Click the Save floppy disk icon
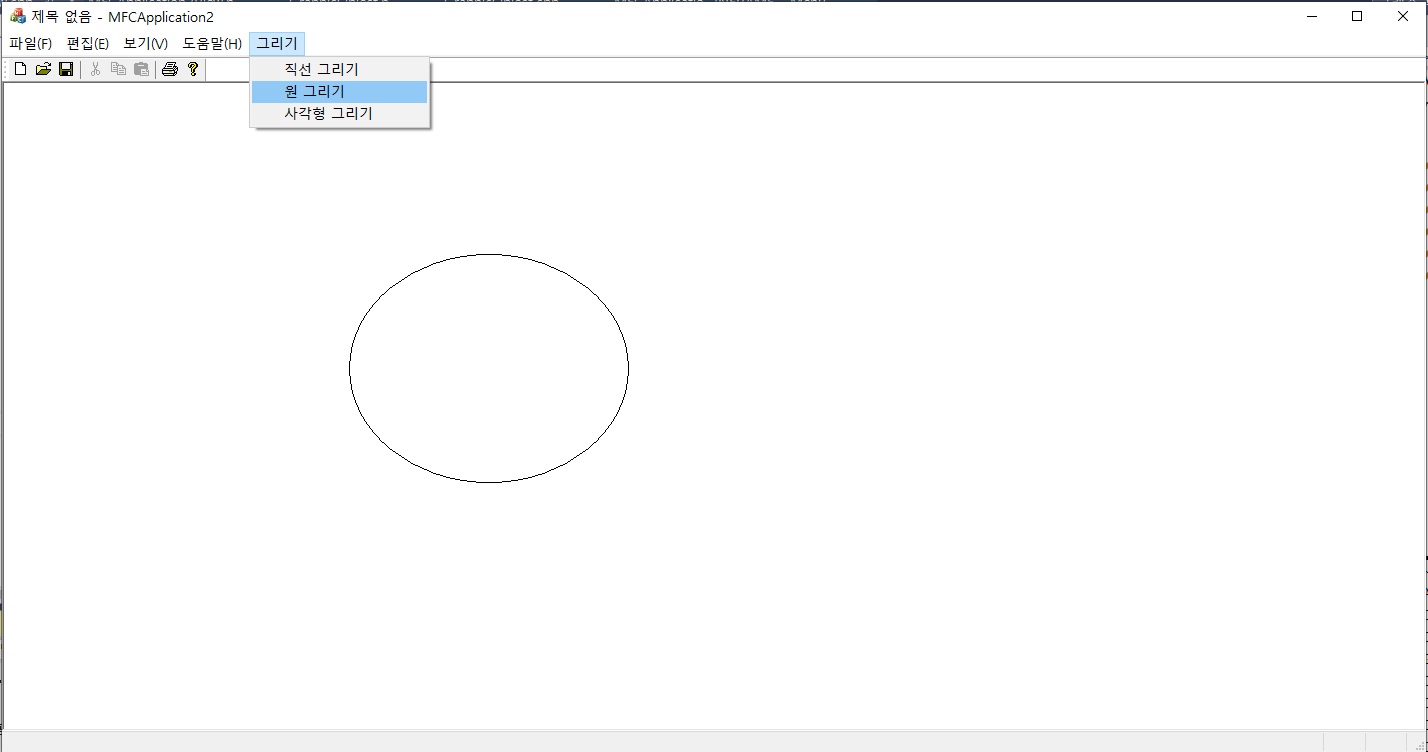The width and height of the screenshot is (1428, 752). tap(66, 69)
